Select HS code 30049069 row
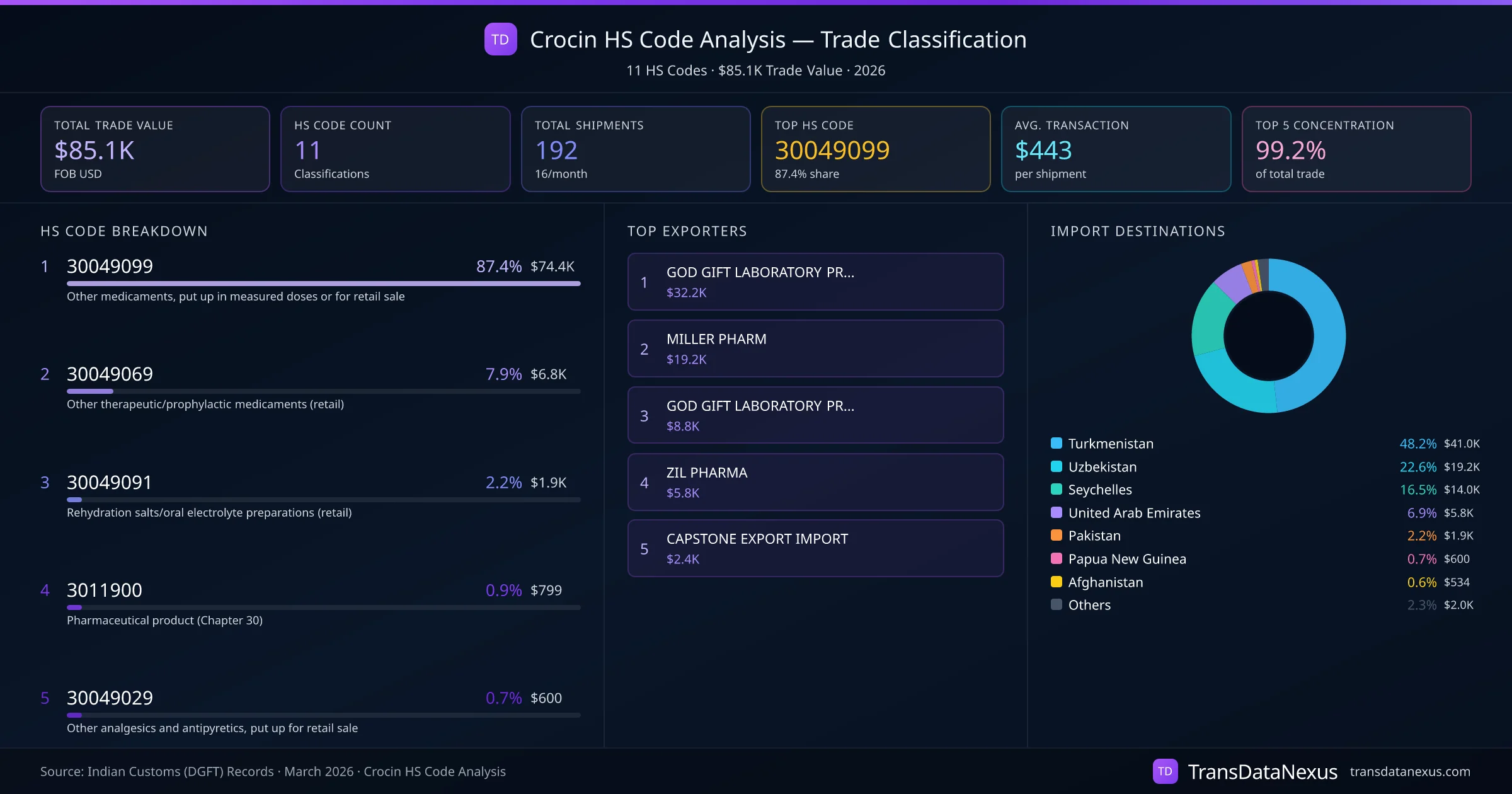The image size is (1512, 794). [x=110, y=374]
